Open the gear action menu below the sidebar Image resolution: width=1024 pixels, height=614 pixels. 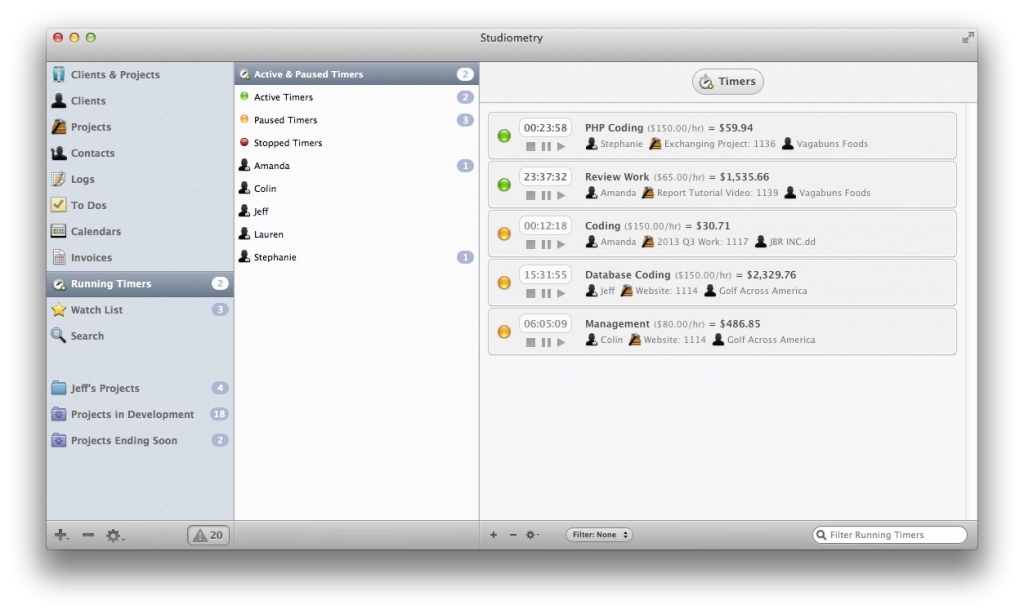coord(113,536)
